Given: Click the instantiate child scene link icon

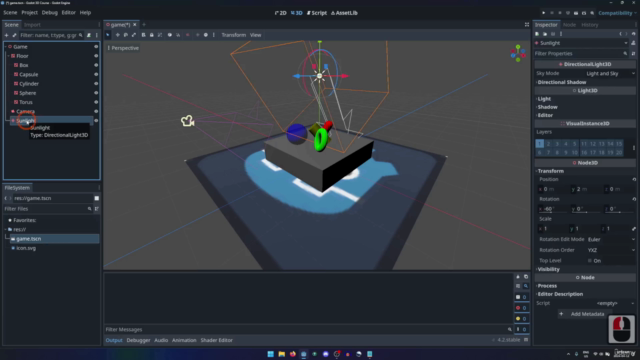Looking at the screenshot, I should coord(14,35).
